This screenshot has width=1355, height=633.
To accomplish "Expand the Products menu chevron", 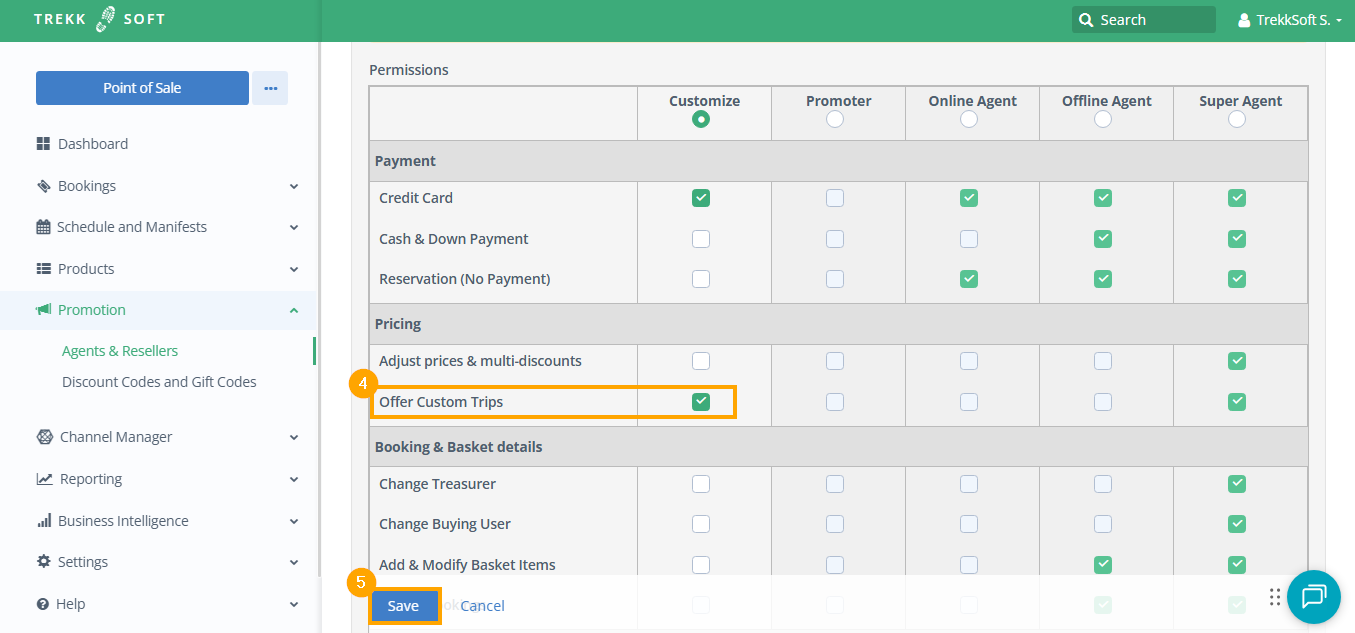I will (x=294, y=269).
